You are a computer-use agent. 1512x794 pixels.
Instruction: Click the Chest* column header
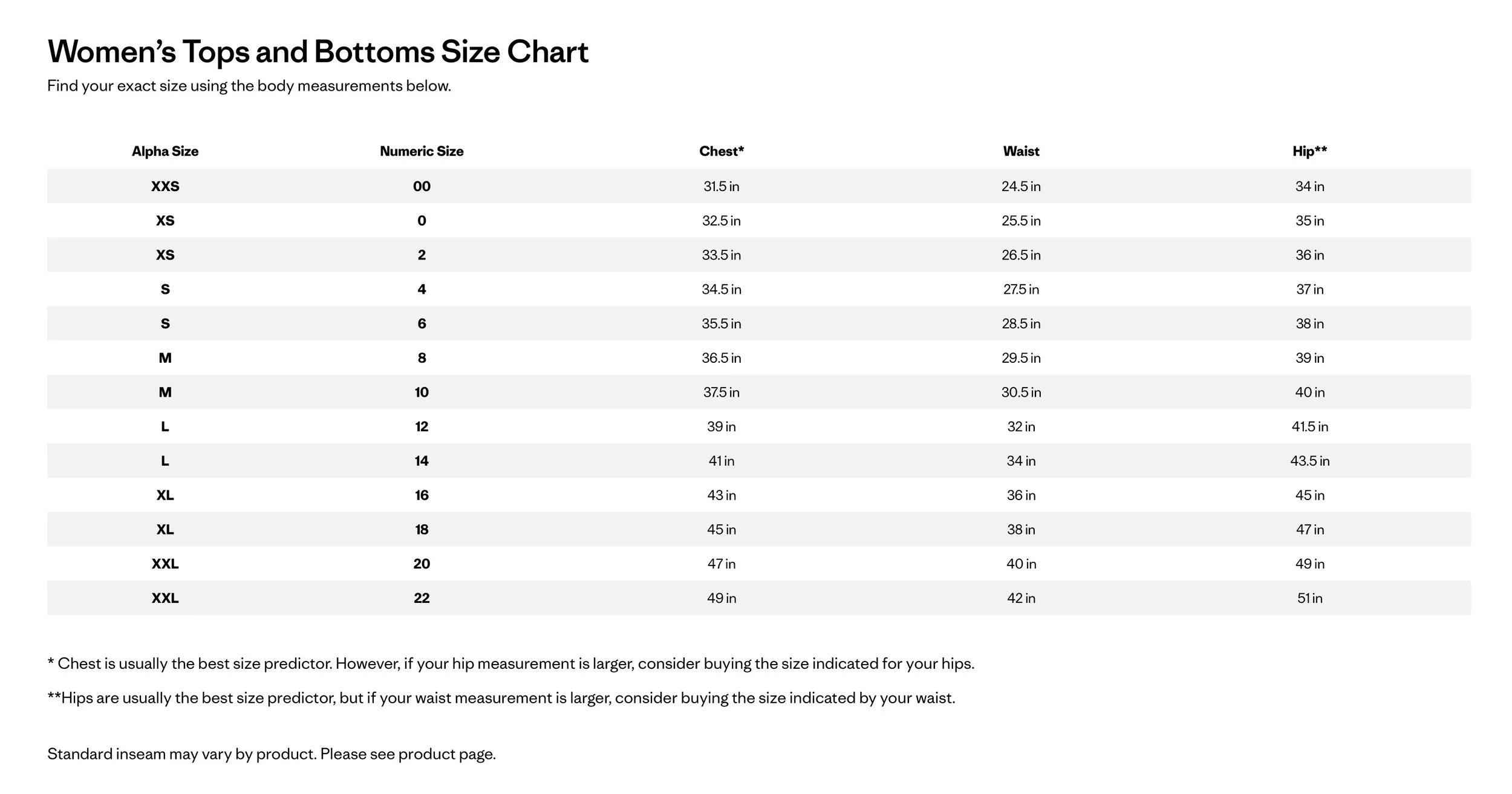click(722, 151)
